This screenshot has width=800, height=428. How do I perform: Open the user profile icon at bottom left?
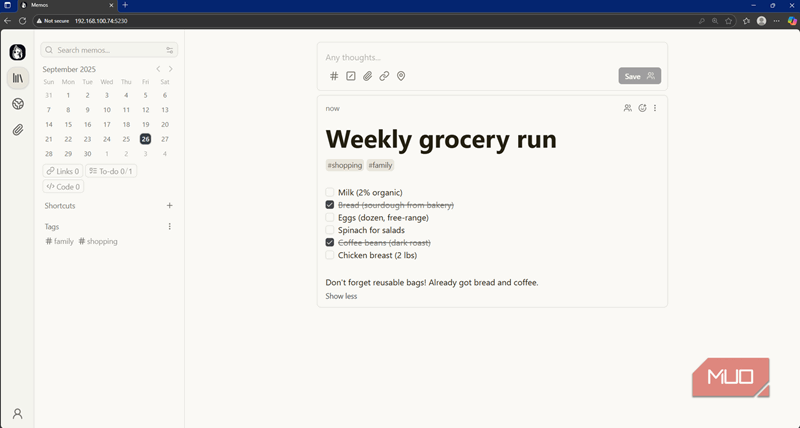click(x=17, y=413)
